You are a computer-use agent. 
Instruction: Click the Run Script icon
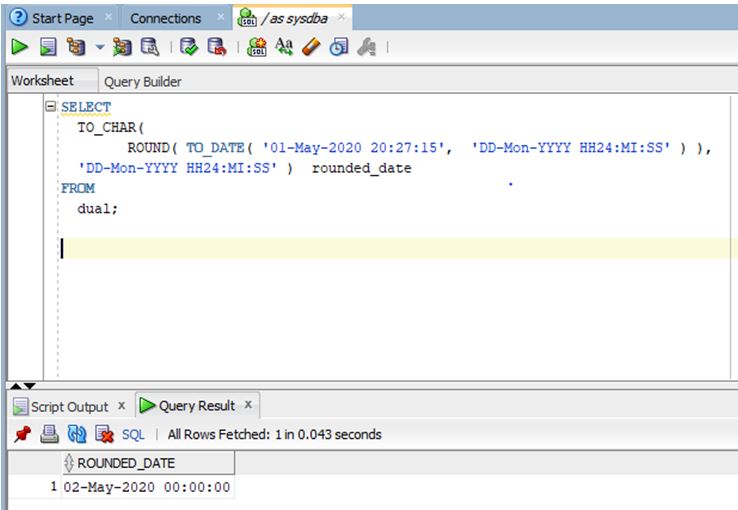48,47
